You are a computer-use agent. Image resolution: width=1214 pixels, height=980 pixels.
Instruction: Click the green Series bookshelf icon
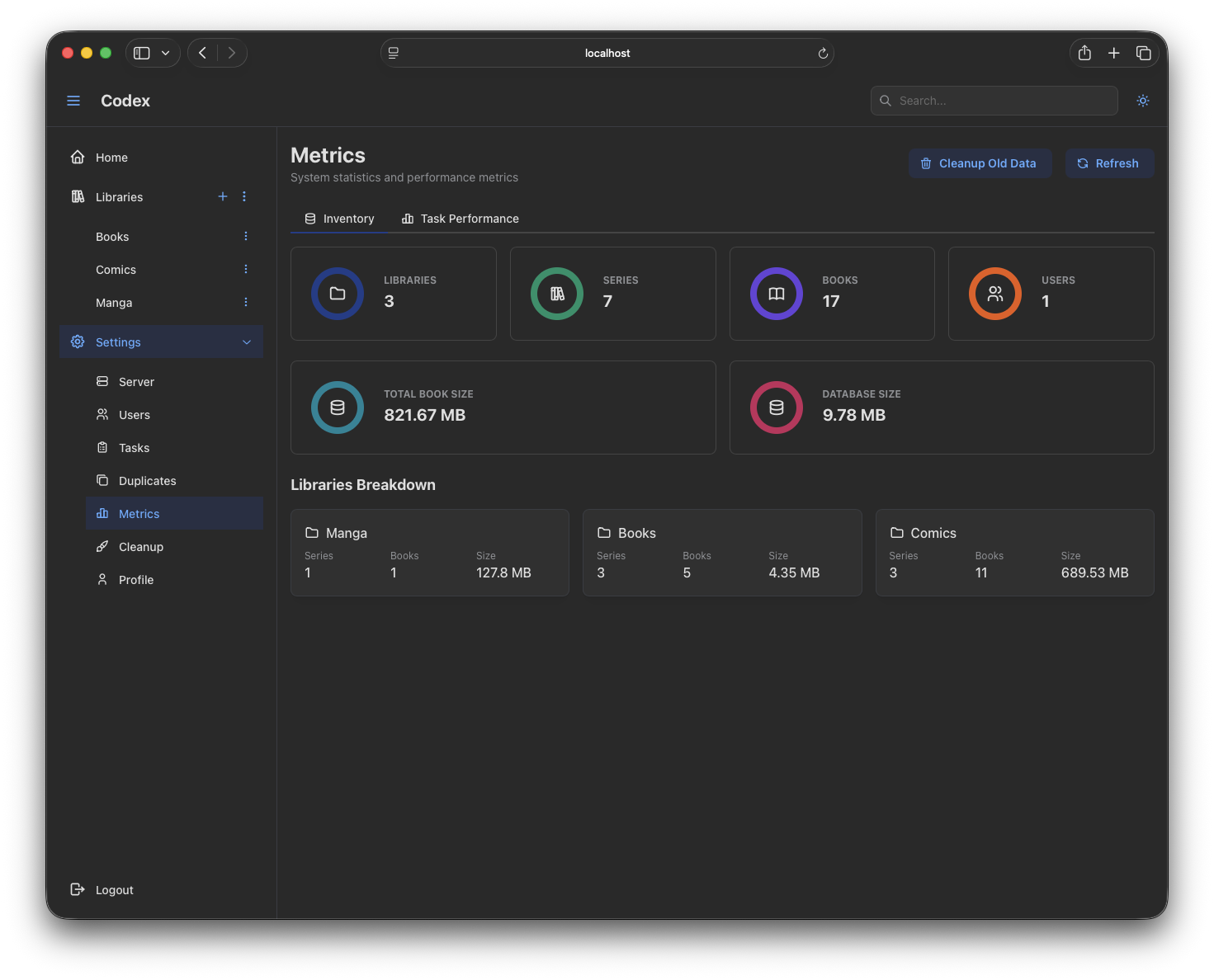pyautogui.click(x=556, y=293)
